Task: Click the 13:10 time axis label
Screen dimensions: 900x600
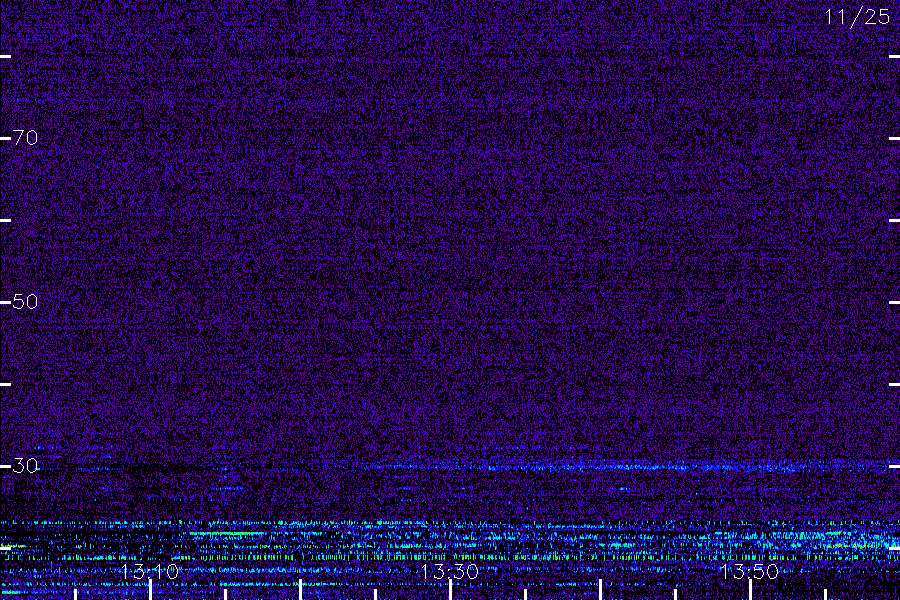Action: (150, 571)
